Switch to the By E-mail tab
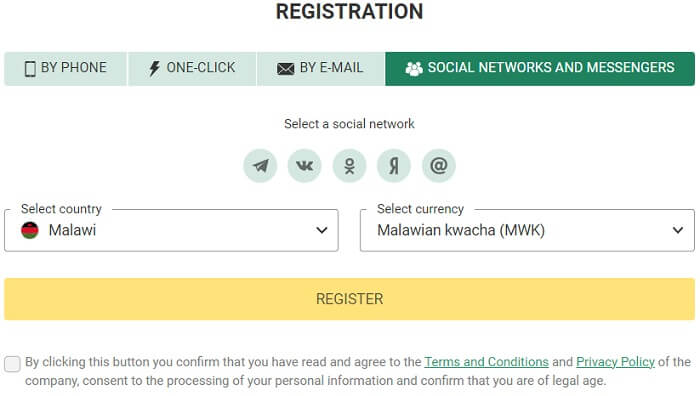This screenshot has width=700, height=396. [321, 69]
